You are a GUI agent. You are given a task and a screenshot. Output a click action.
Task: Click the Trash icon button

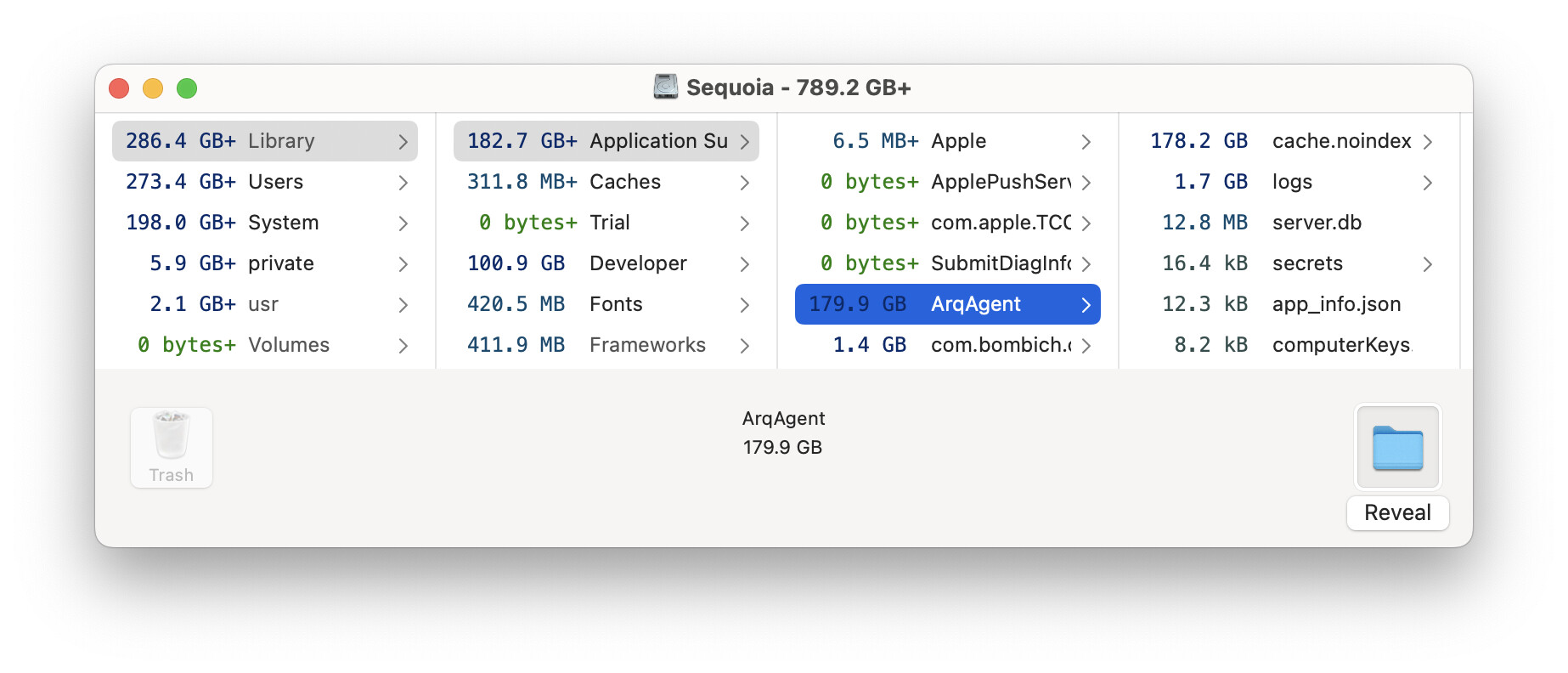click(171, 447)
